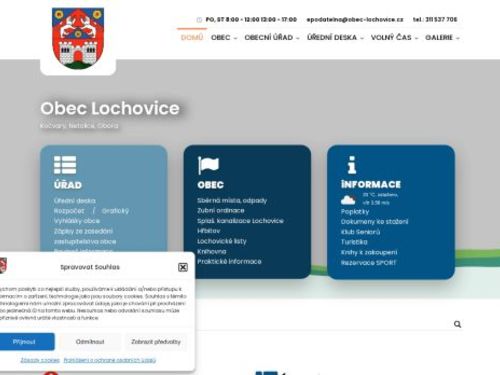Click the epodatelna email address
The width and height of the screenshot is (500, 375).
coord(355,20)
